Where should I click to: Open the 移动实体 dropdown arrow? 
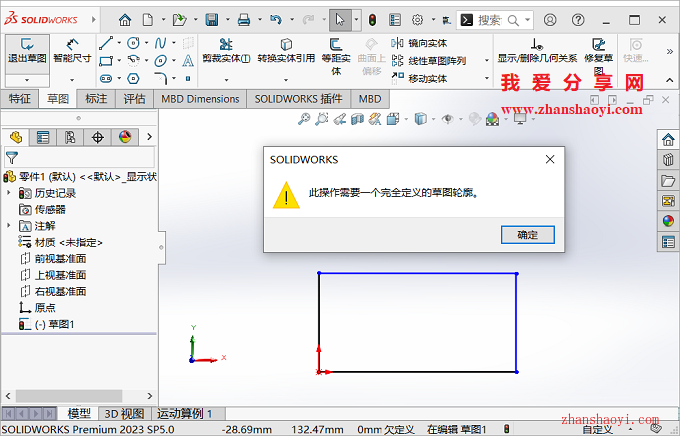(487, 79)
